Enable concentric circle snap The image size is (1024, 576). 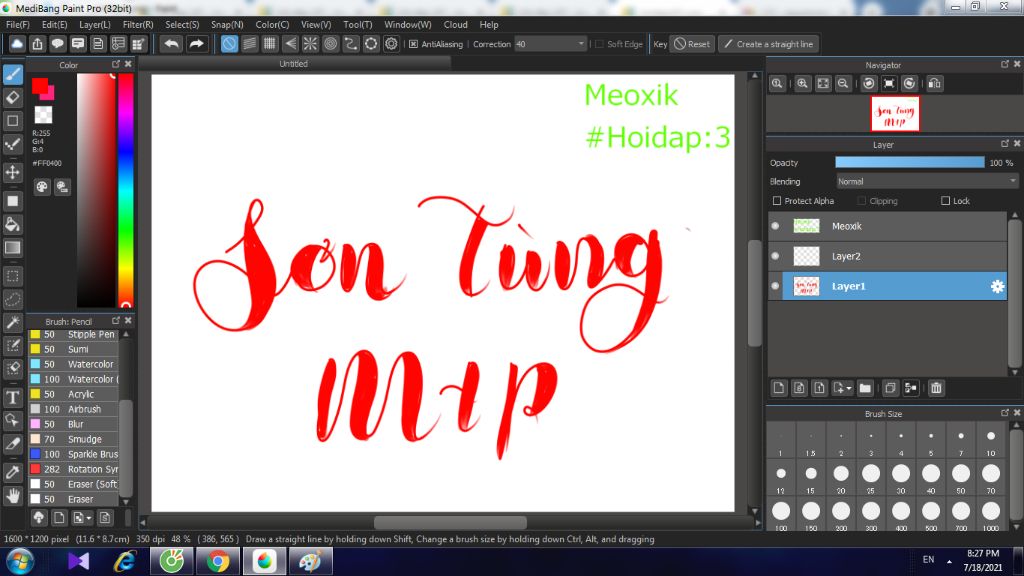tap(330, 44)
